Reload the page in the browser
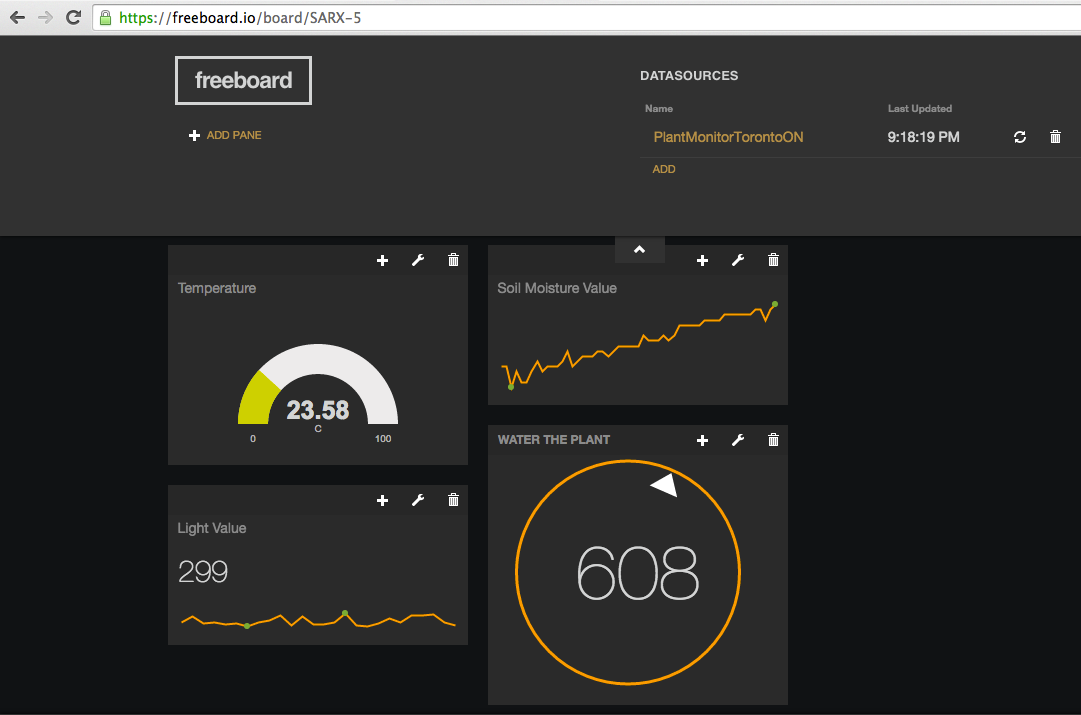The width and height of the screenshot is (1081, 715). (x=73, y=17)
